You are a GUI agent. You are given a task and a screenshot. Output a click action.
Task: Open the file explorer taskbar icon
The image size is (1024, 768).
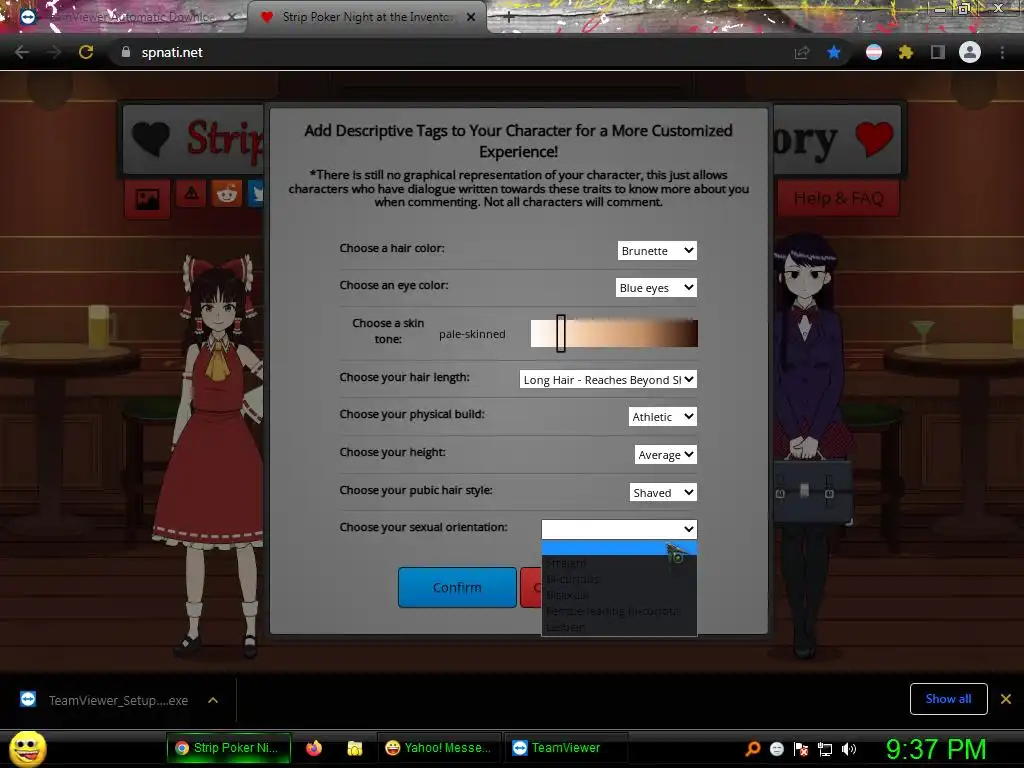click(x=355, y=748)
